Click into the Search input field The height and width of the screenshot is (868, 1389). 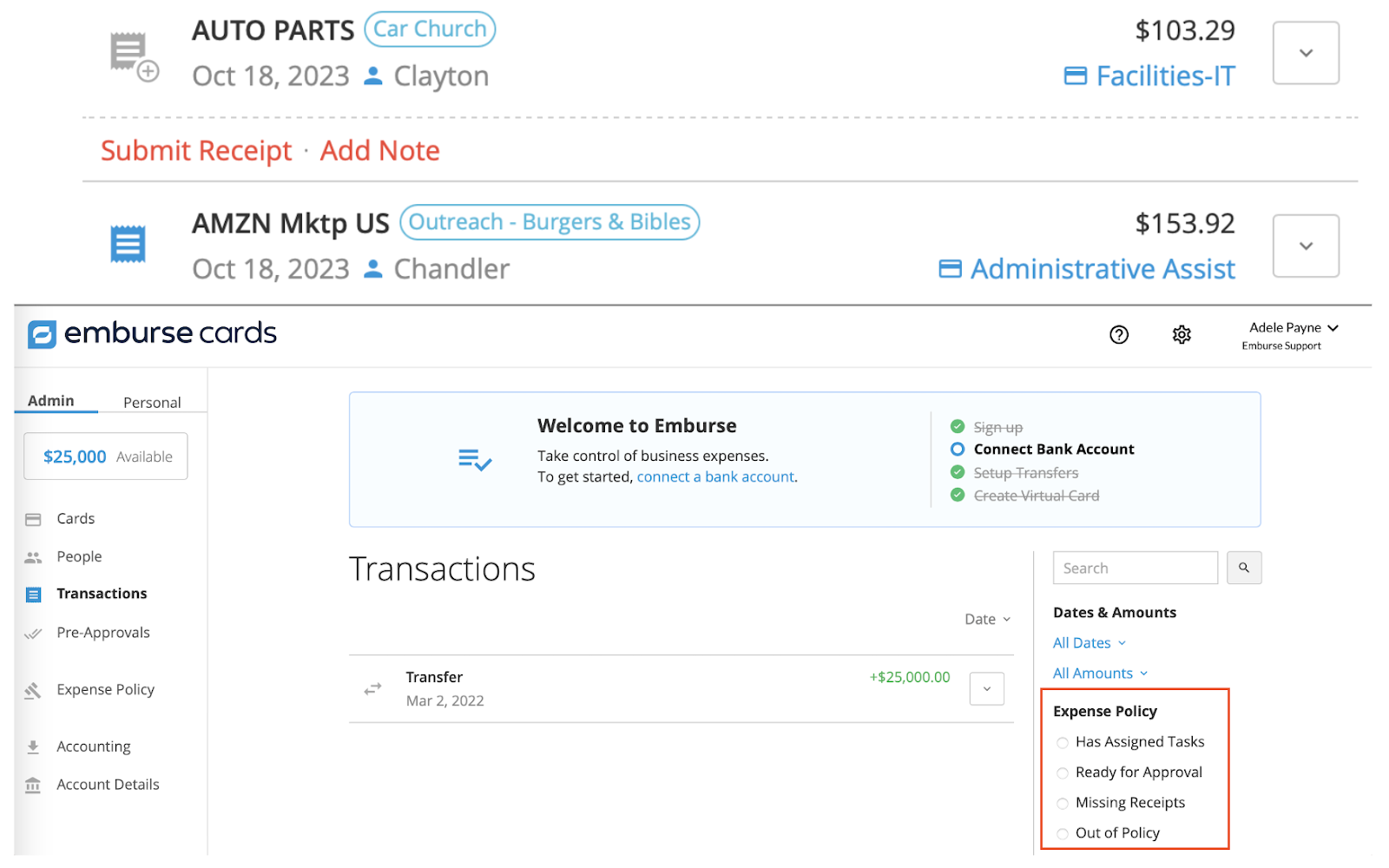(1136, 568)
